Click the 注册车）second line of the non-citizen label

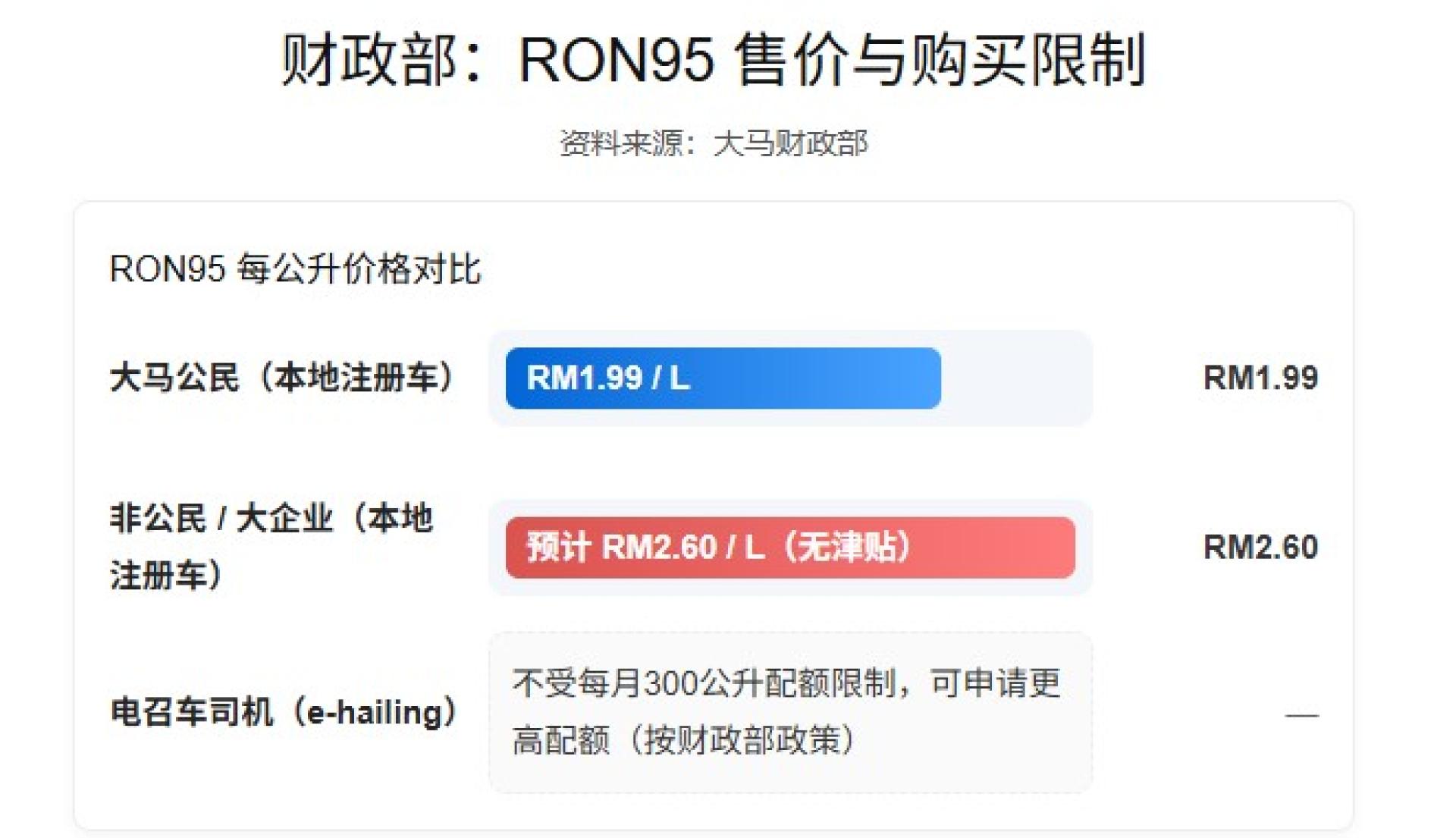(x=167, y=575)
